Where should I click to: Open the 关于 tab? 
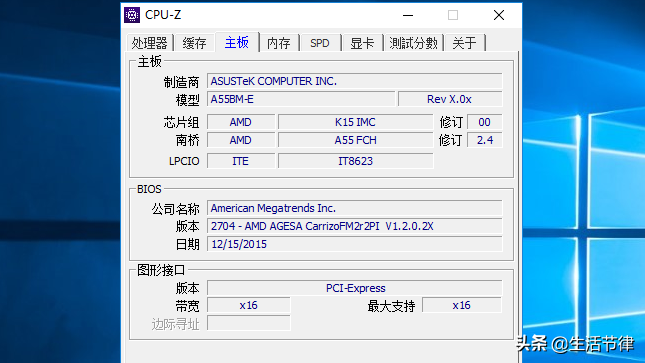coord(465,43)
